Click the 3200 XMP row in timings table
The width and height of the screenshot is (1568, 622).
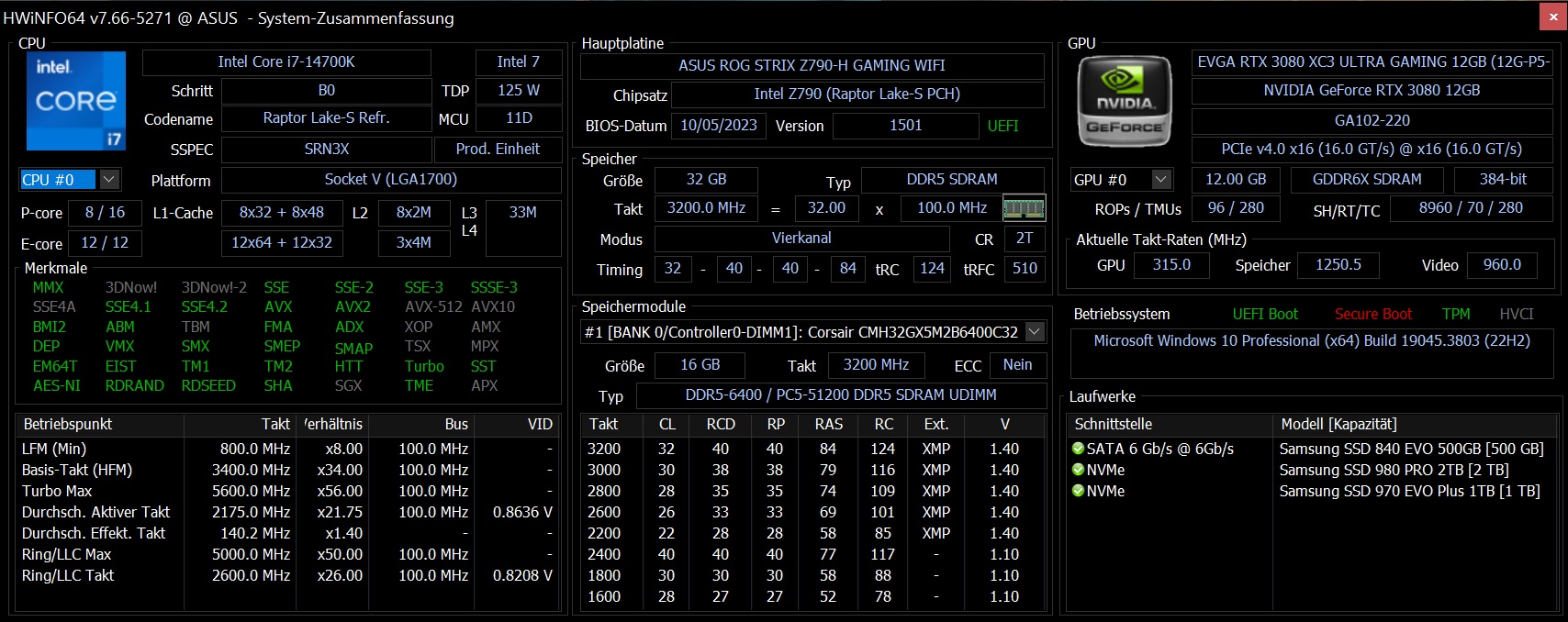click(812, 449)
